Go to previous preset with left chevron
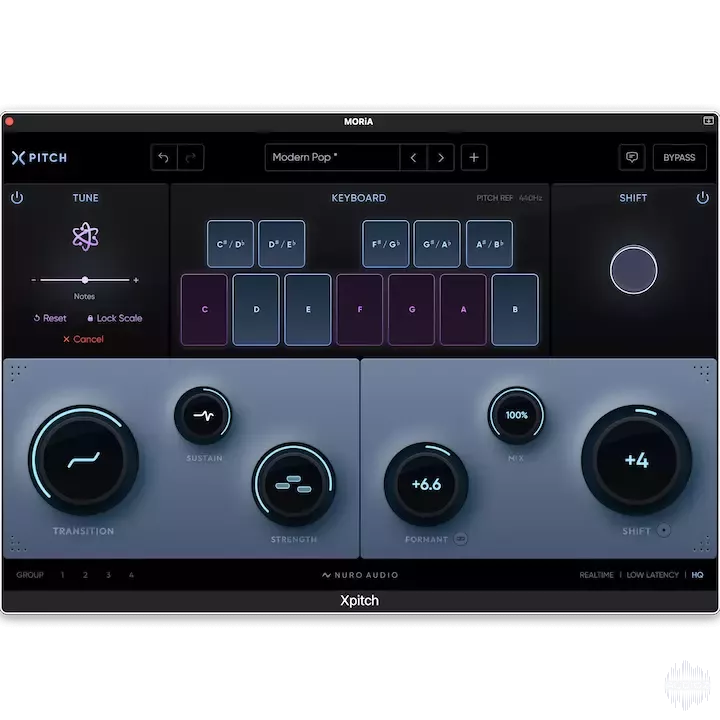The image size is (720, 720). [x=413, y=158]
